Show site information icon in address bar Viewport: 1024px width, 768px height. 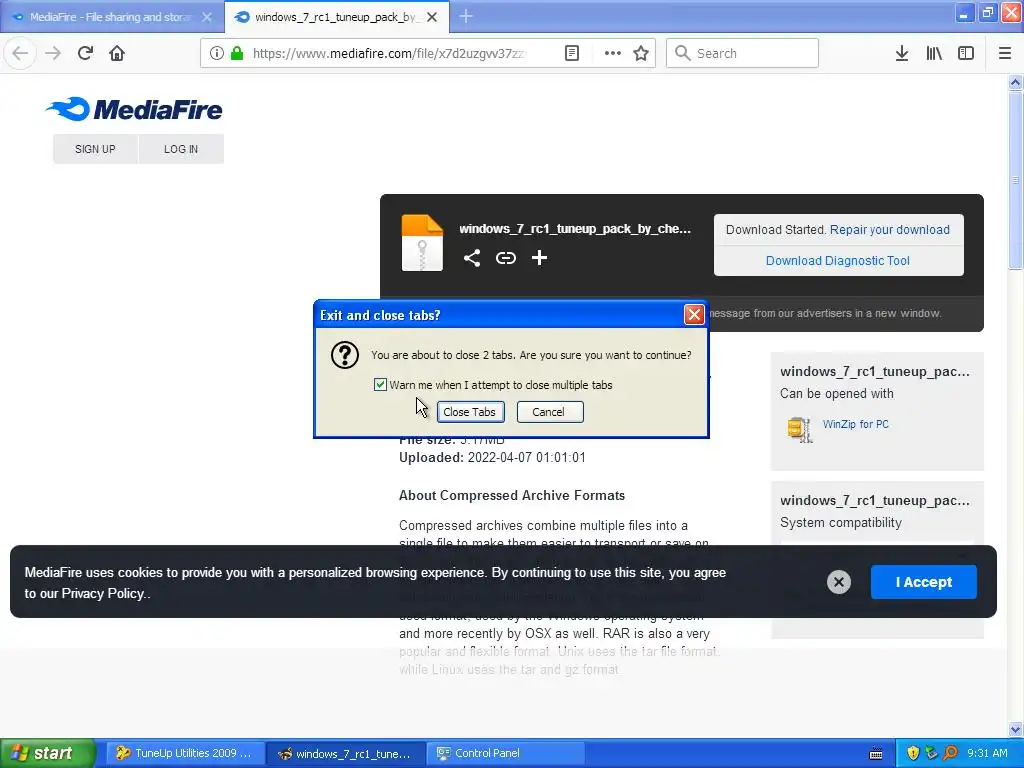217,54
